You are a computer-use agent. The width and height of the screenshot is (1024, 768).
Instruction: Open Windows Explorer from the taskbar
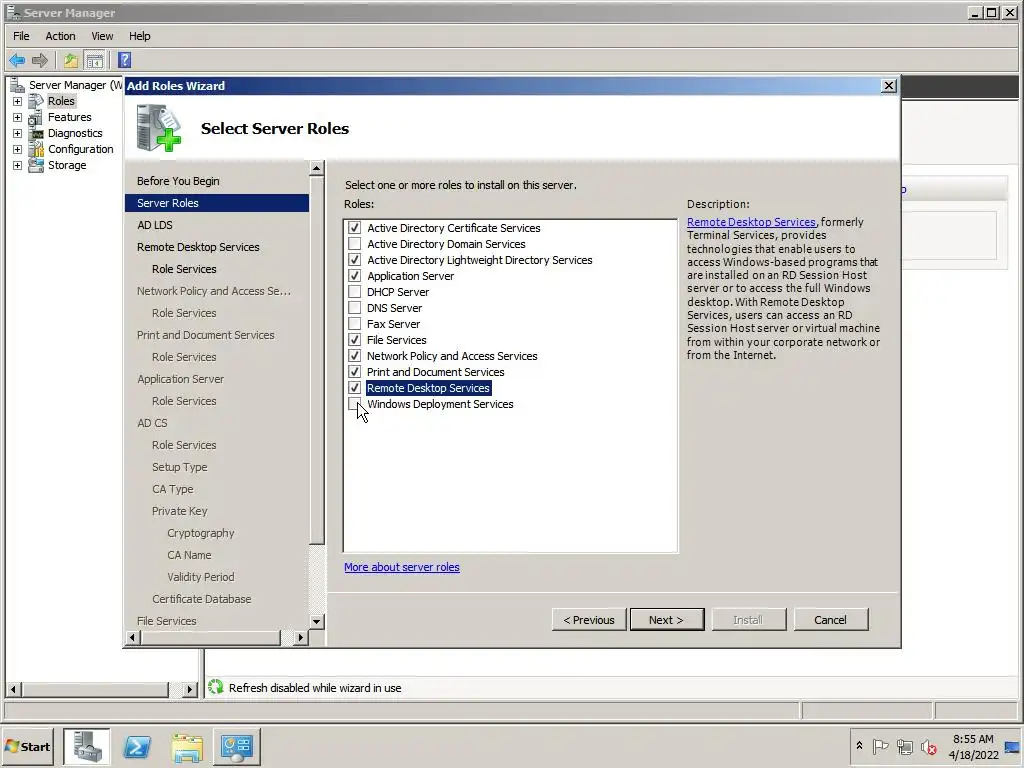pyautogui.click(x=187, y=746)
